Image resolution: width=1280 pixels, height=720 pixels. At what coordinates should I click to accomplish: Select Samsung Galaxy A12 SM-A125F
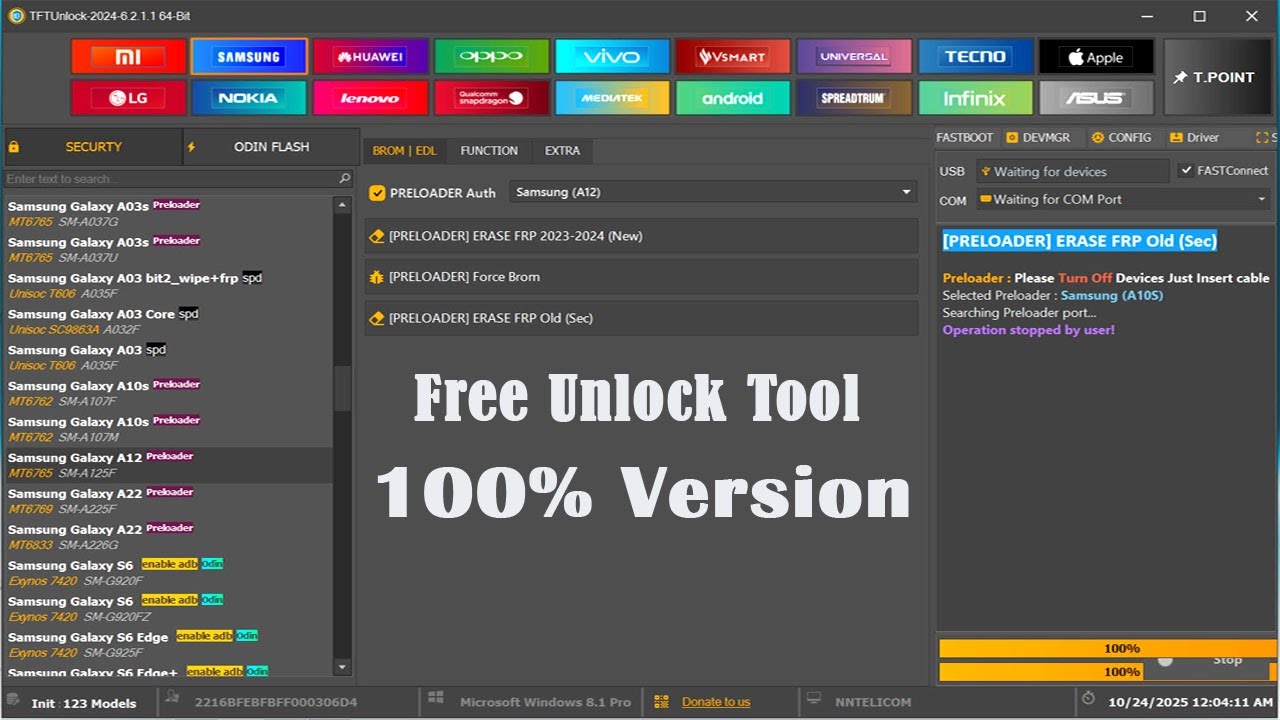[x=168, y=465]
